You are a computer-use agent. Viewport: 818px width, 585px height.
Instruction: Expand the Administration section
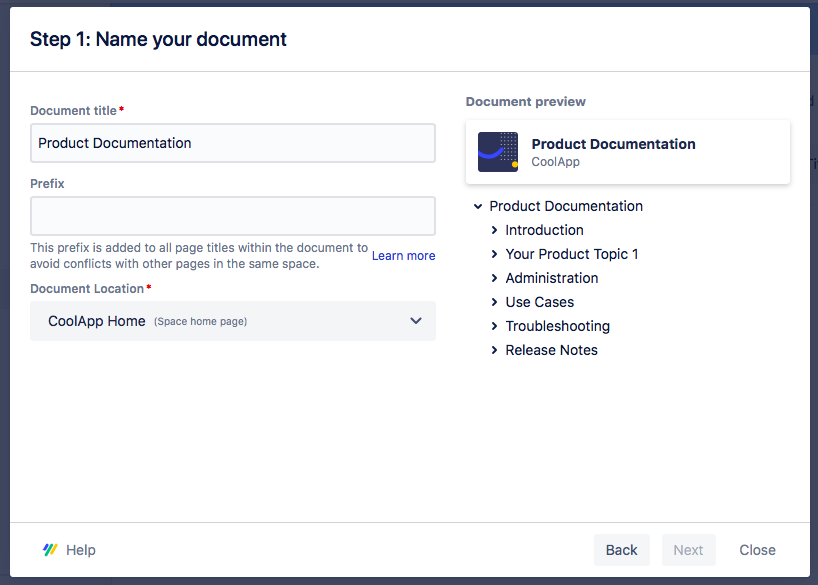(493, 278)
